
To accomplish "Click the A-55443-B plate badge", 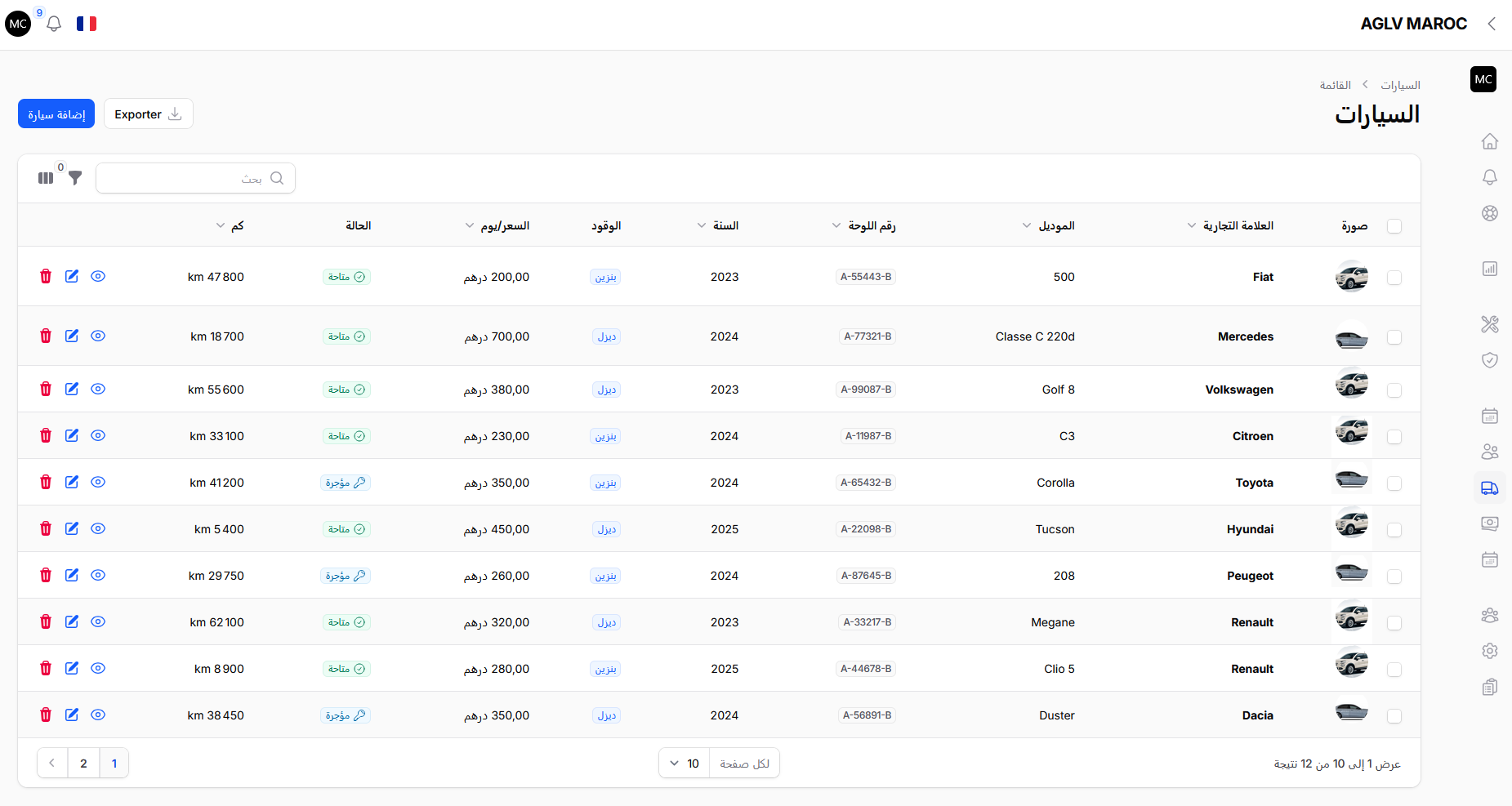I will point(866,277).
